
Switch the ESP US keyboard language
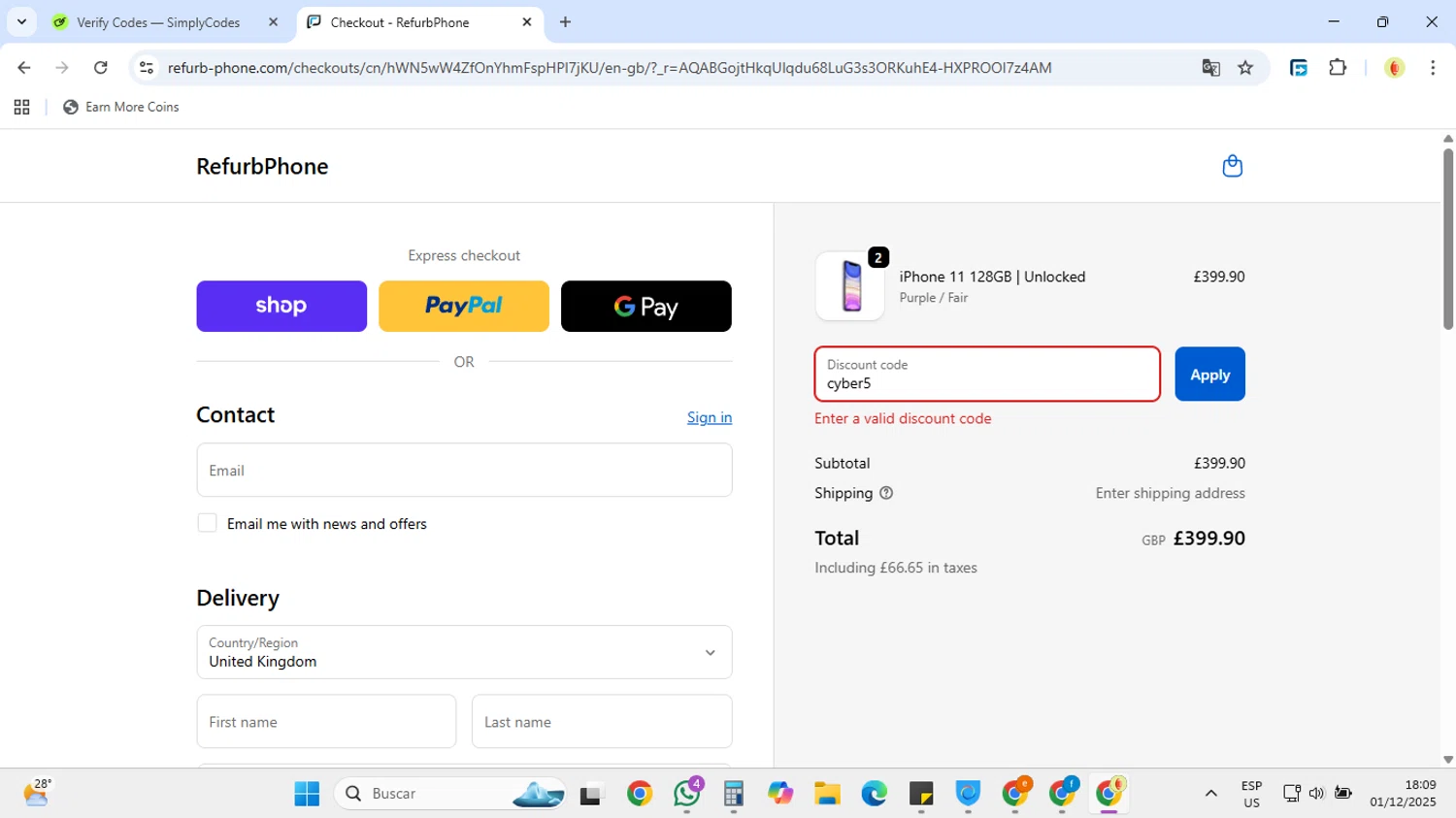pos(1251,794)
